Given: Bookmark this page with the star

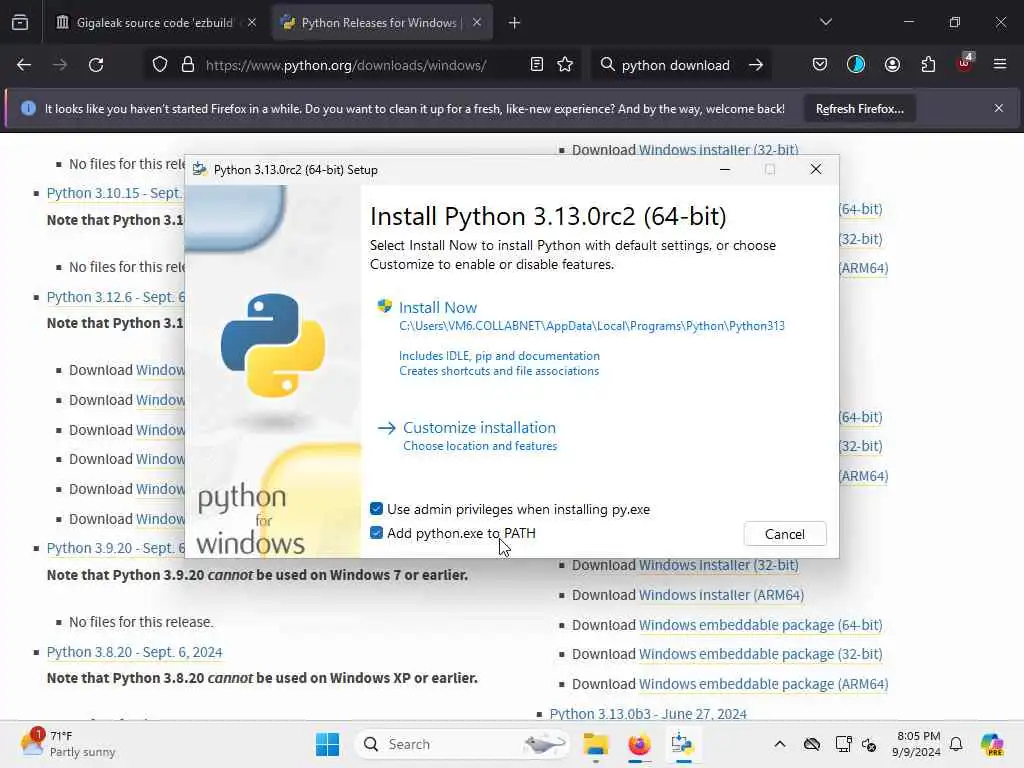Looking at the screenshot, I should point(565,65).
